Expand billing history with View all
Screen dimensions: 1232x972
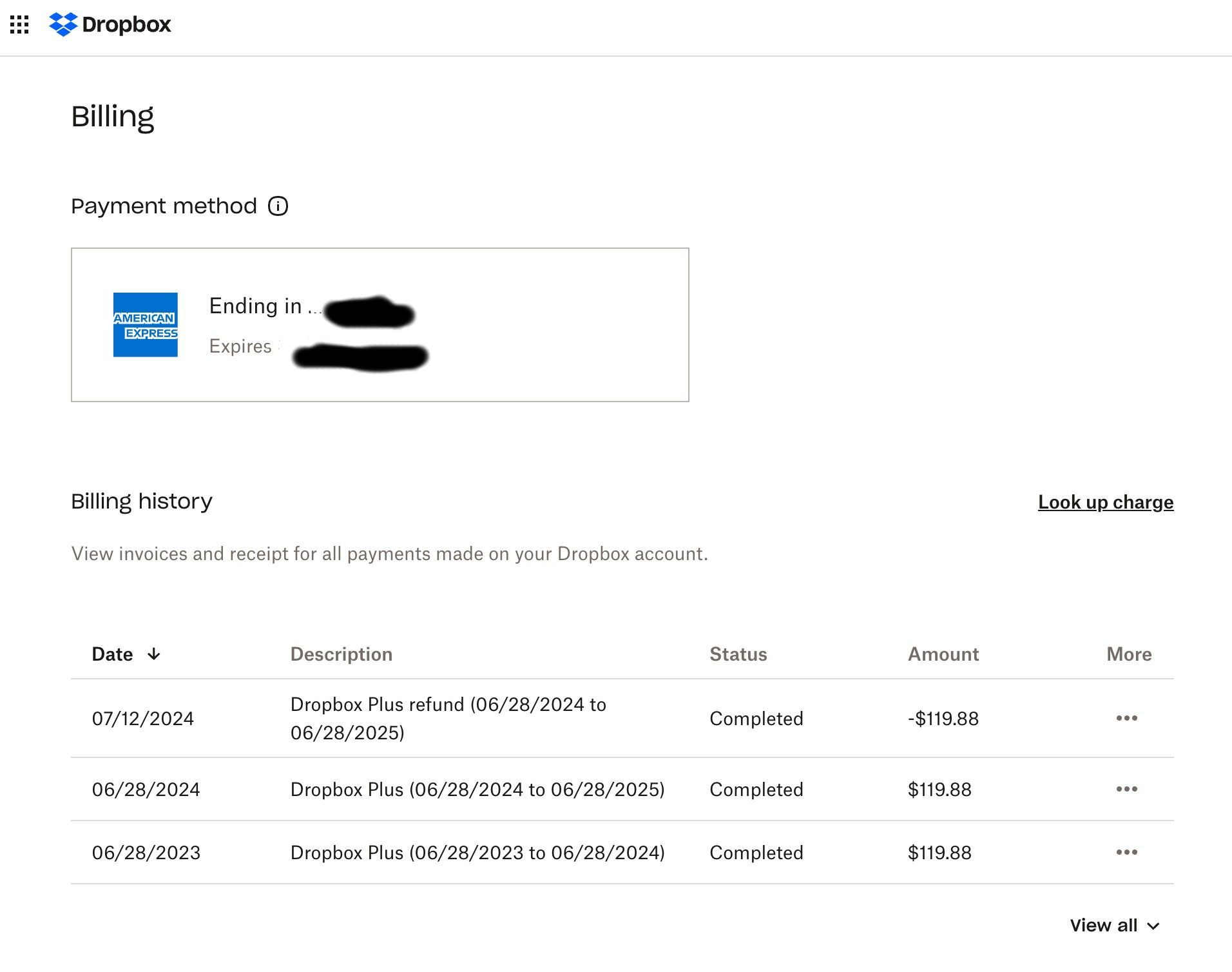pyautogui.click(x=1115, y=926)
